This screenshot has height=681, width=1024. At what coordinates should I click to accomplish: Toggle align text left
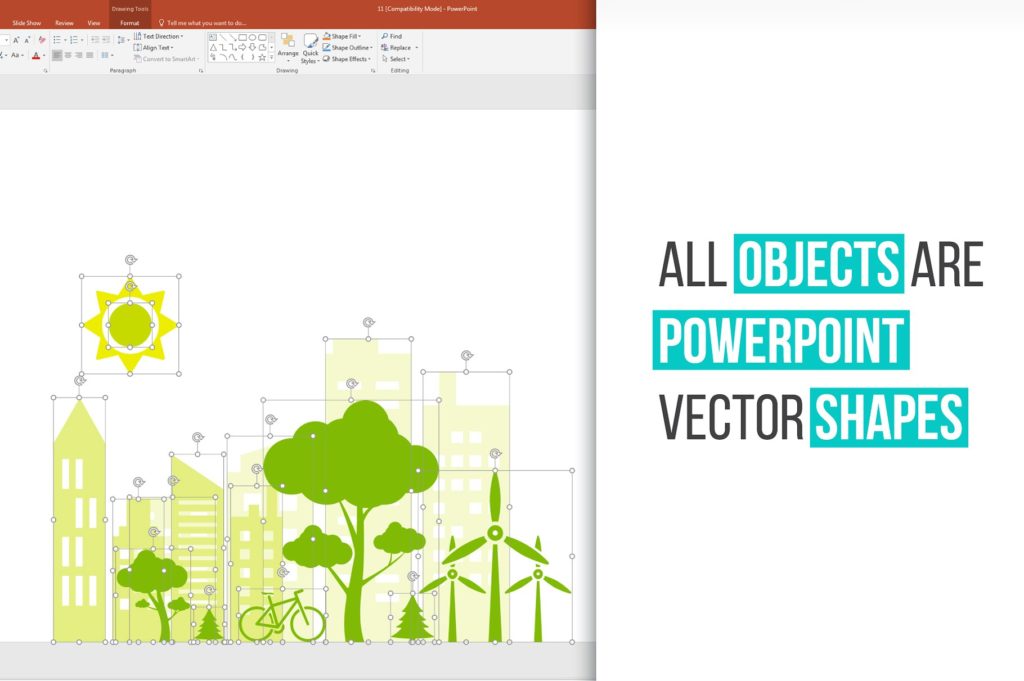point(57,56)
